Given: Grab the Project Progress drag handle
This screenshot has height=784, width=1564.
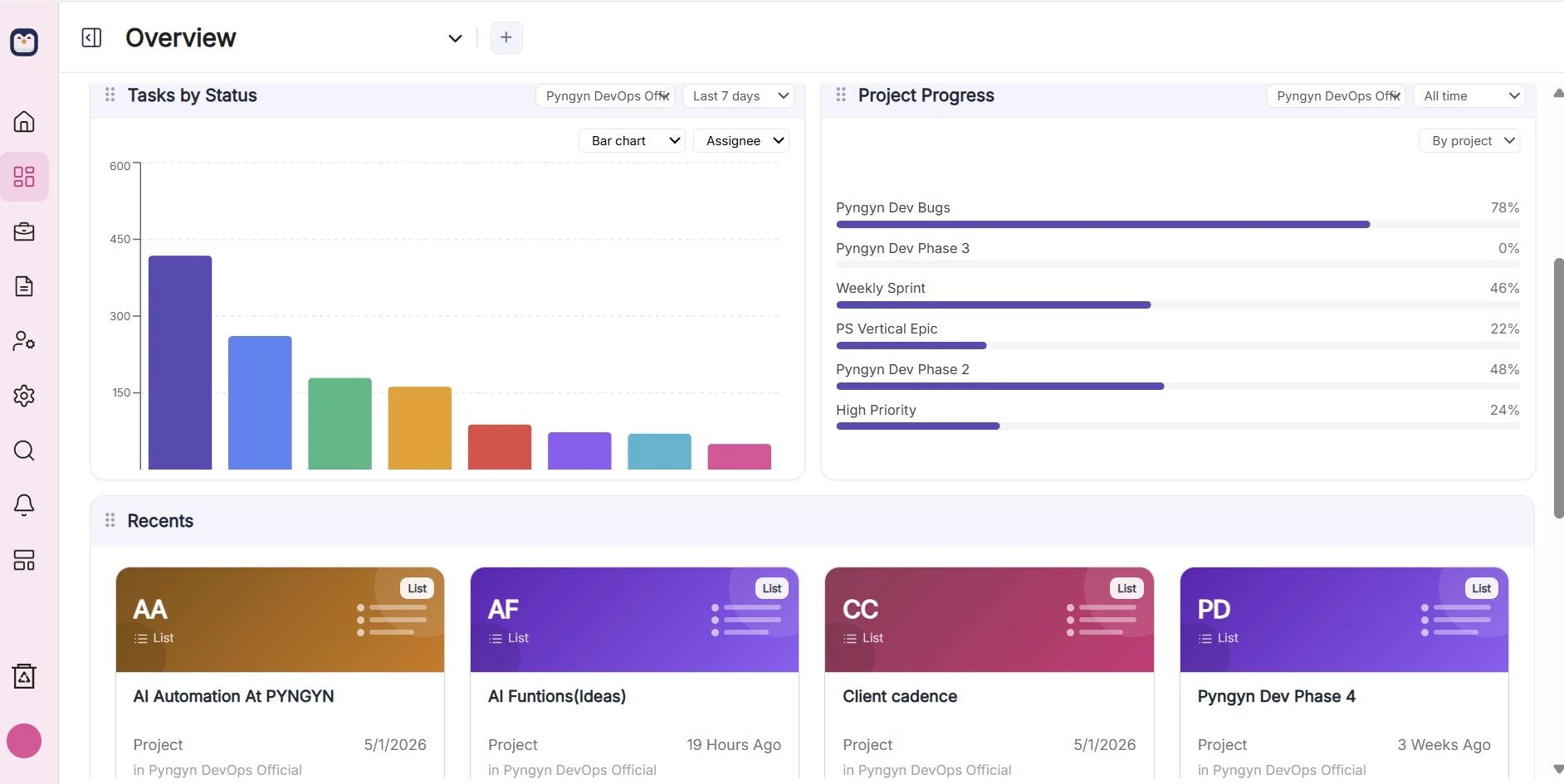Looking at the screenshot, I should pos(841,95).
